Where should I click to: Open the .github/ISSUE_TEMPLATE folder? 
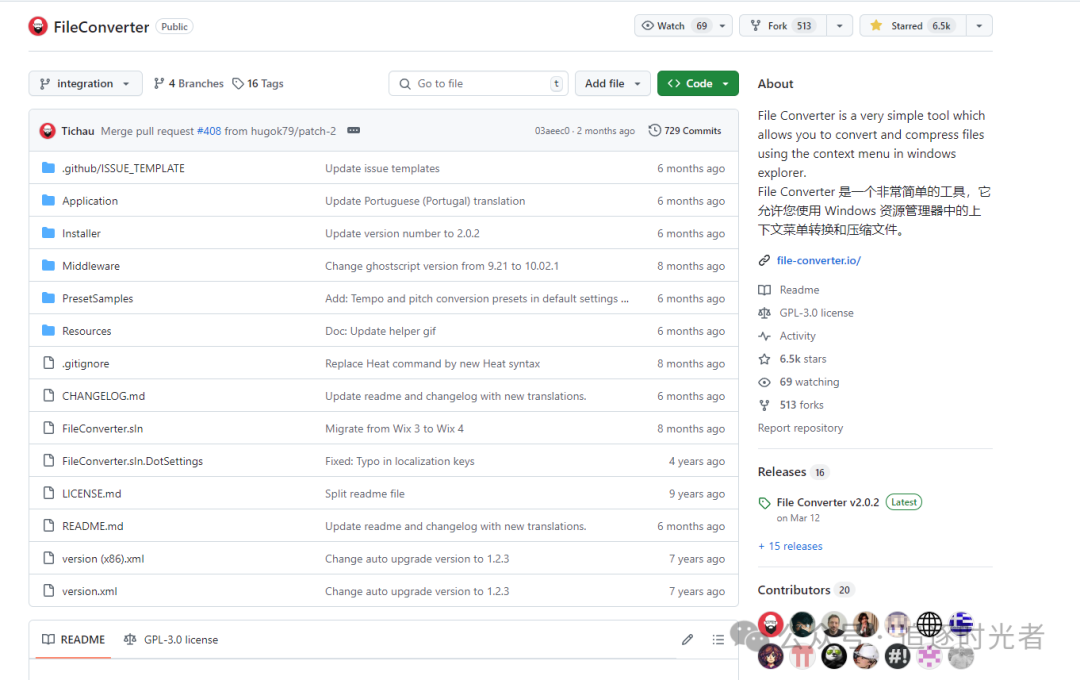(123, 168)
